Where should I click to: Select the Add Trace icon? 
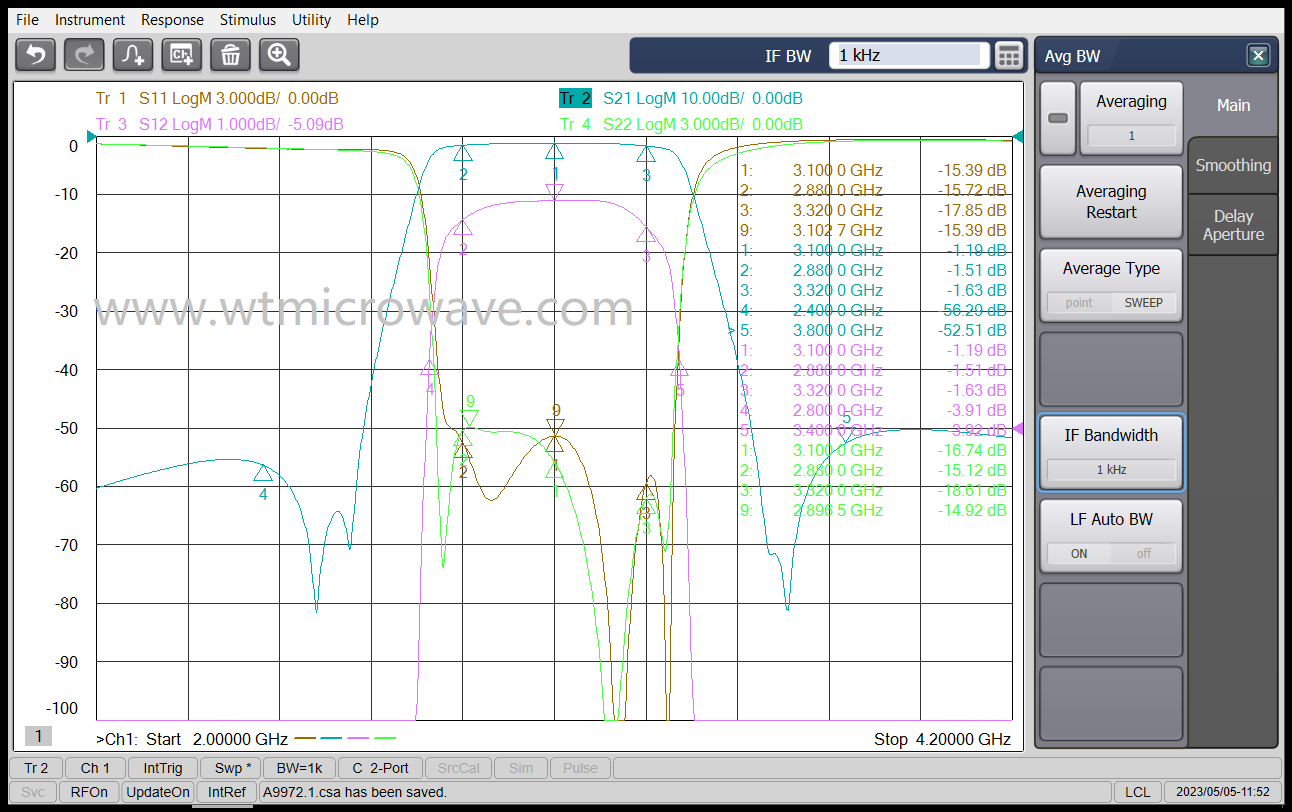pyautogui.click(x=132, y=55)
